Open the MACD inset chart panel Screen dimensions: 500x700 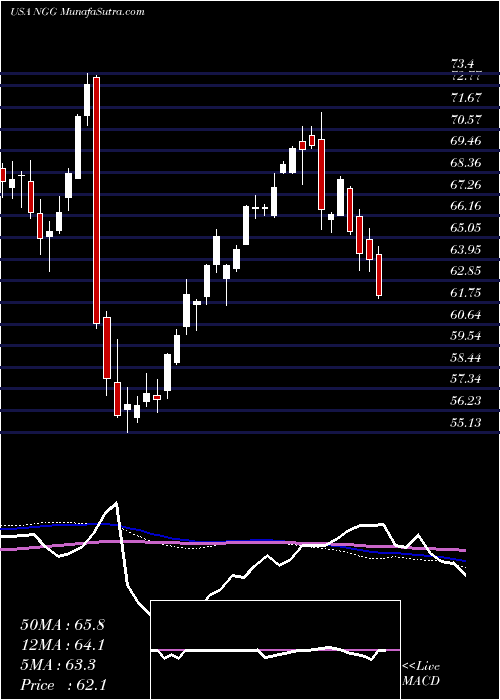pos(275,650)
